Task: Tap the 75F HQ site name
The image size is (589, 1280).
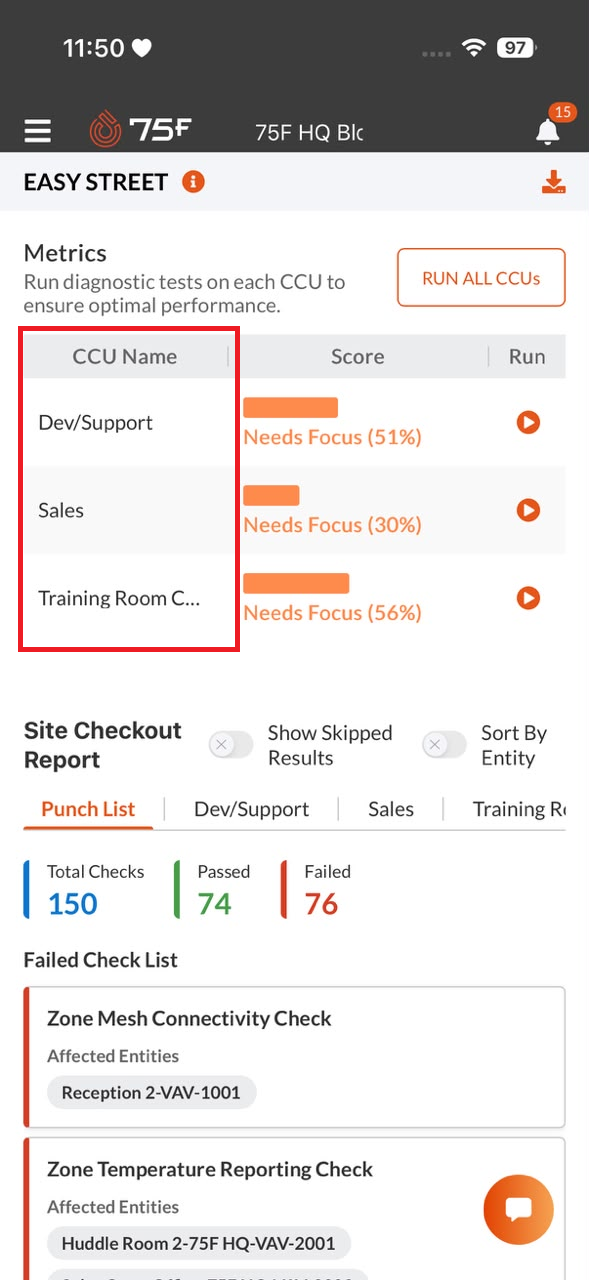Action: pyautogui.click(x=309, y=132)
